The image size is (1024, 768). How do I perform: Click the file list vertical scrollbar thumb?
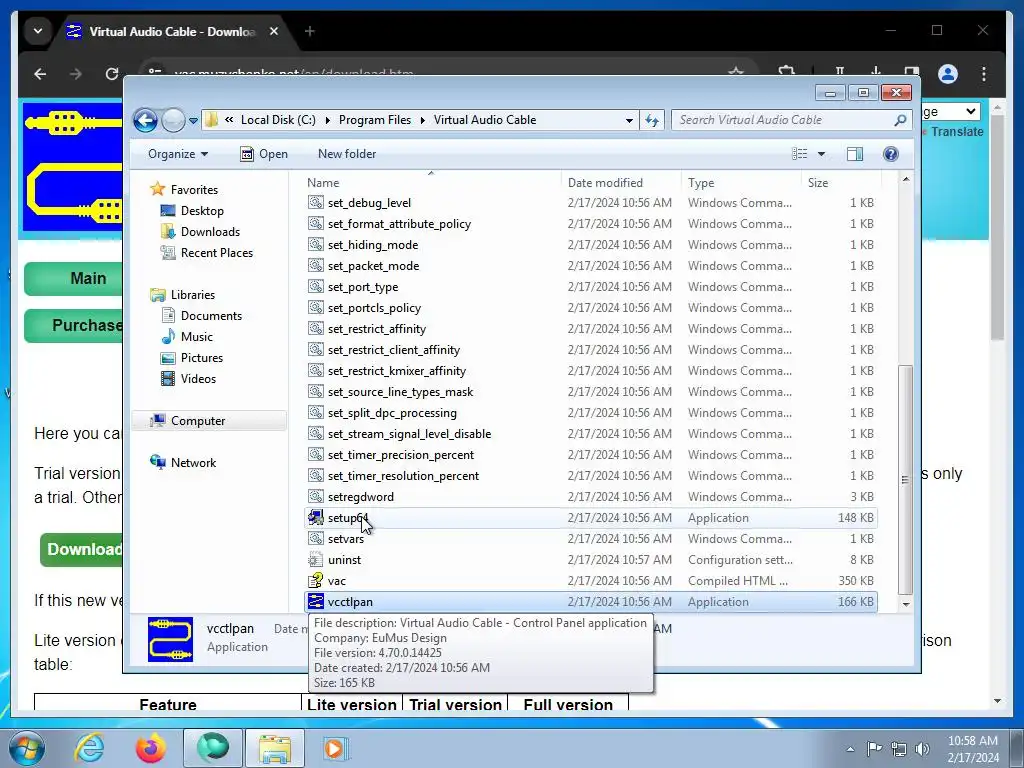[x=905, y=479]
